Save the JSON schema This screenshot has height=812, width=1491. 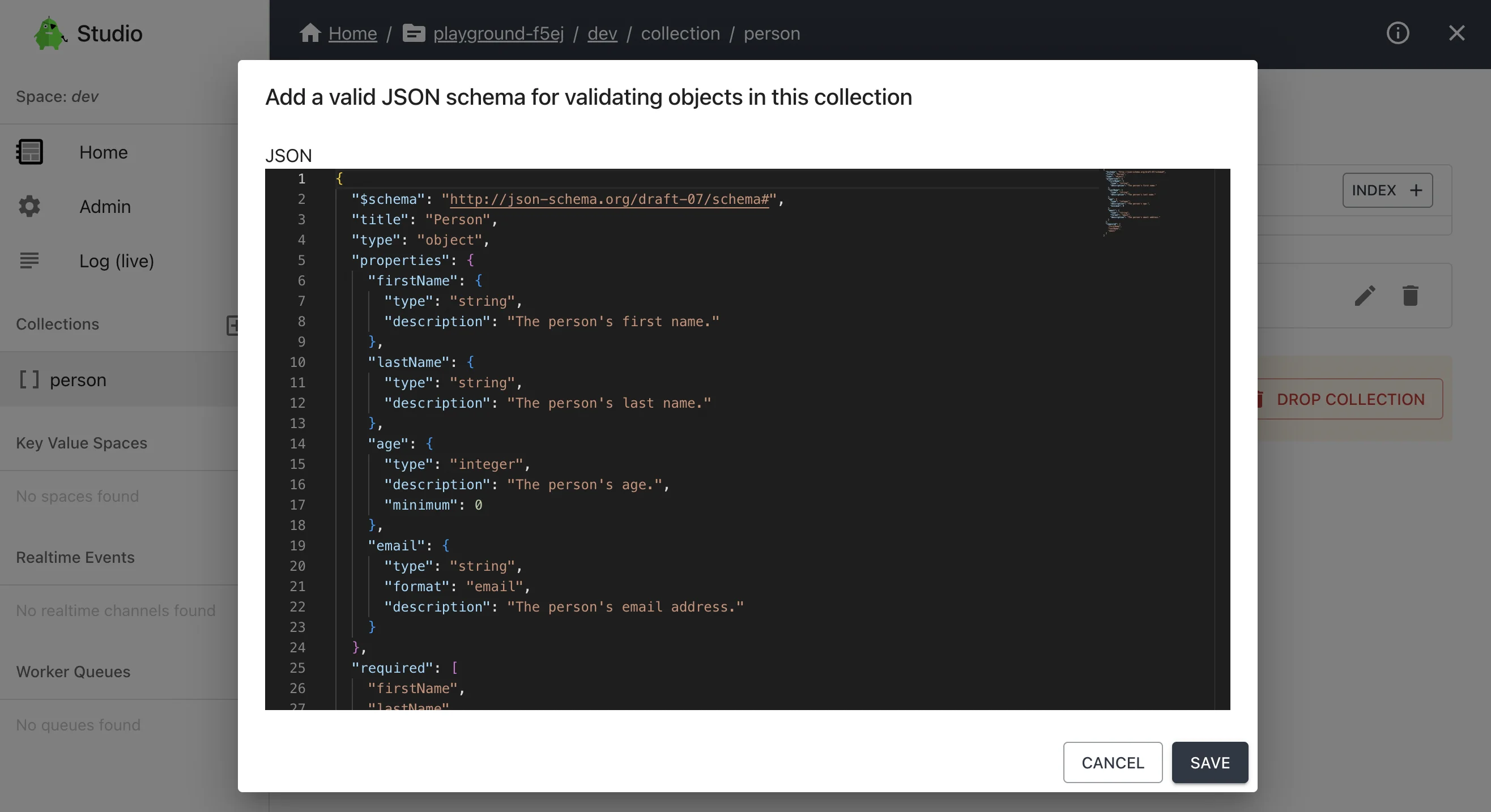click(1209, 762)
